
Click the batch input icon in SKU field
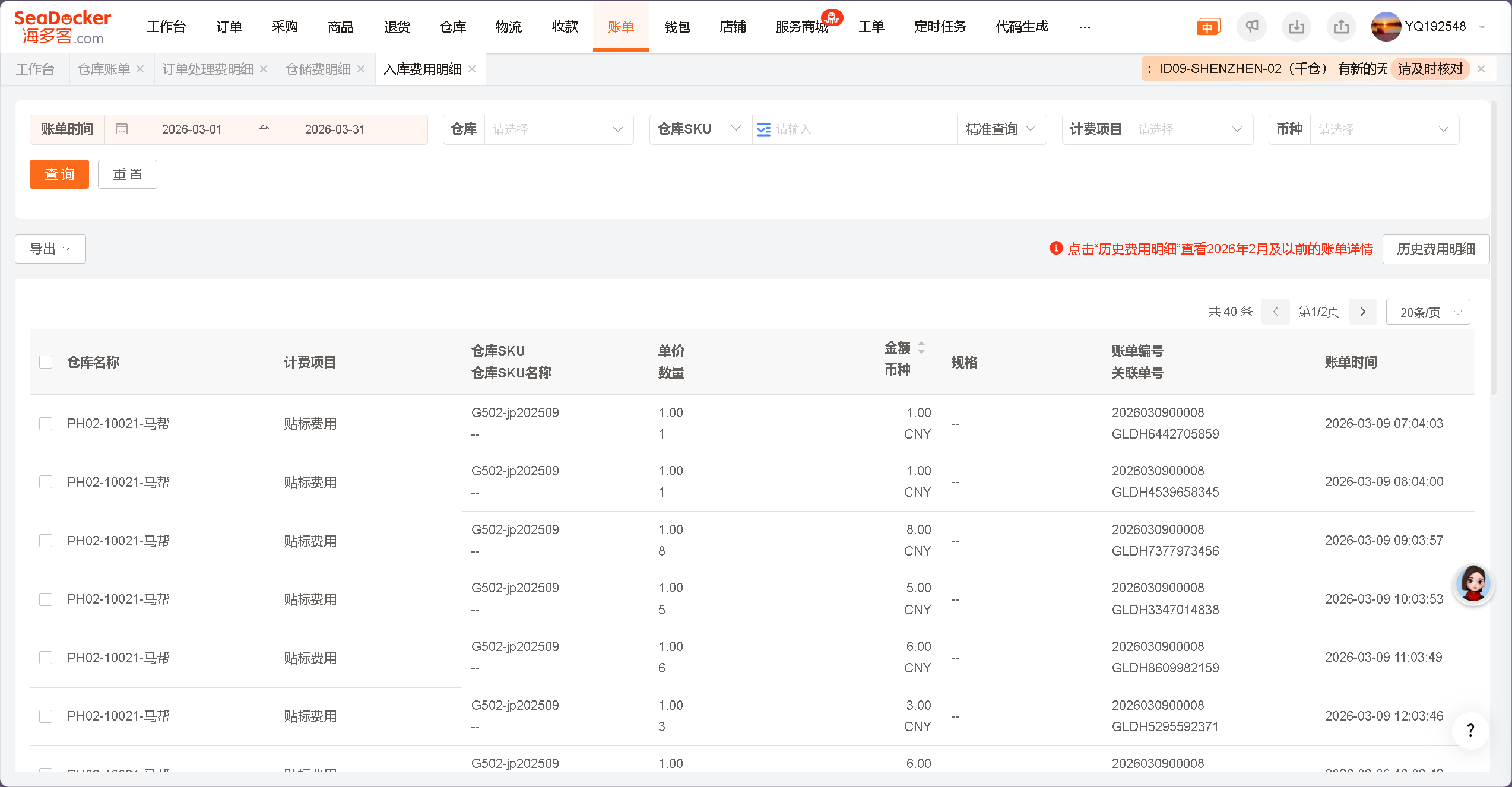click(x=764, y=129)
